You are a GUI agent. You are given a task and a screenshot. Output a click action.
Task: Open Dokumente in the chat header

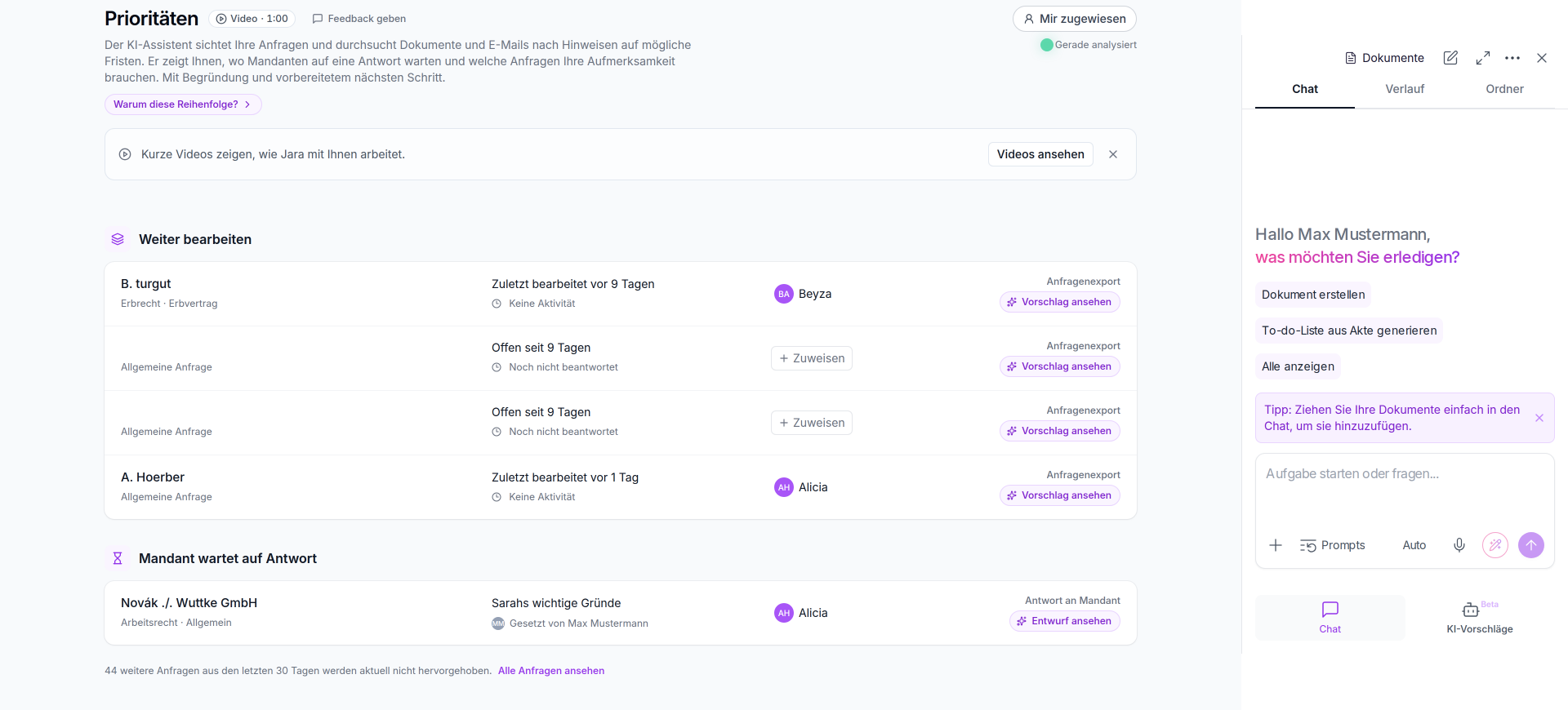[1384, 58]
